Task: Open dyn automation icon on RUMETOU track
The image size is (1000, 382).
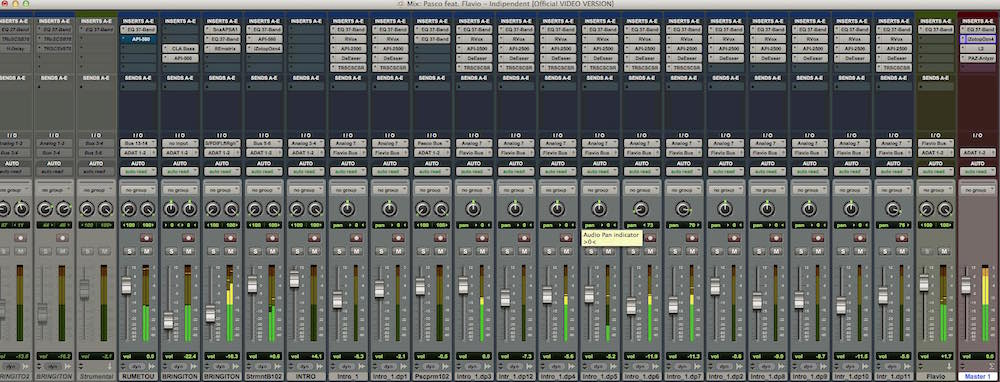Action: coord(136,367)
